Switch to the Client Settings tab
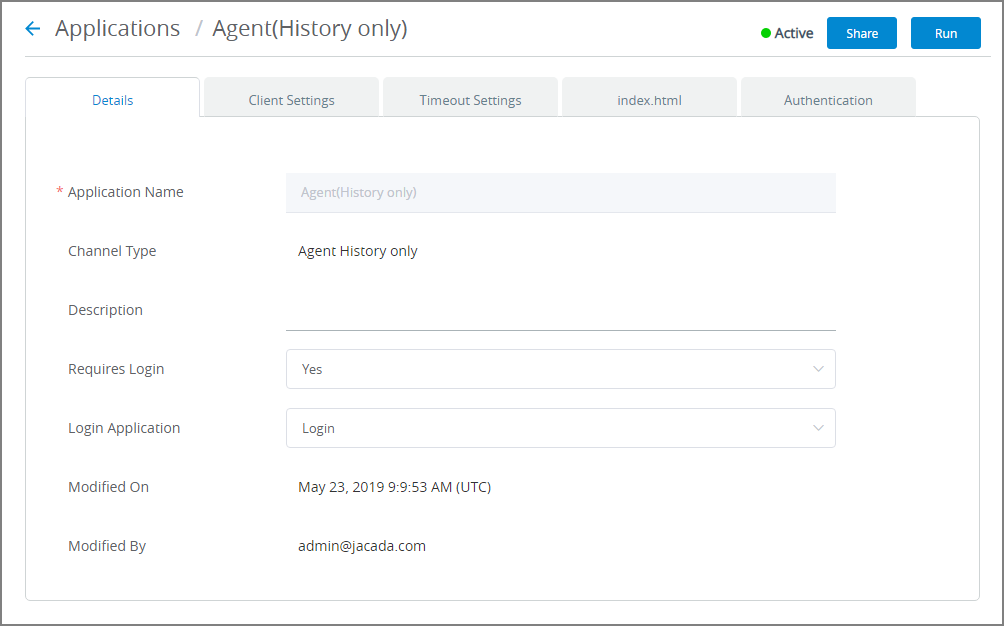 click(290, 100)
